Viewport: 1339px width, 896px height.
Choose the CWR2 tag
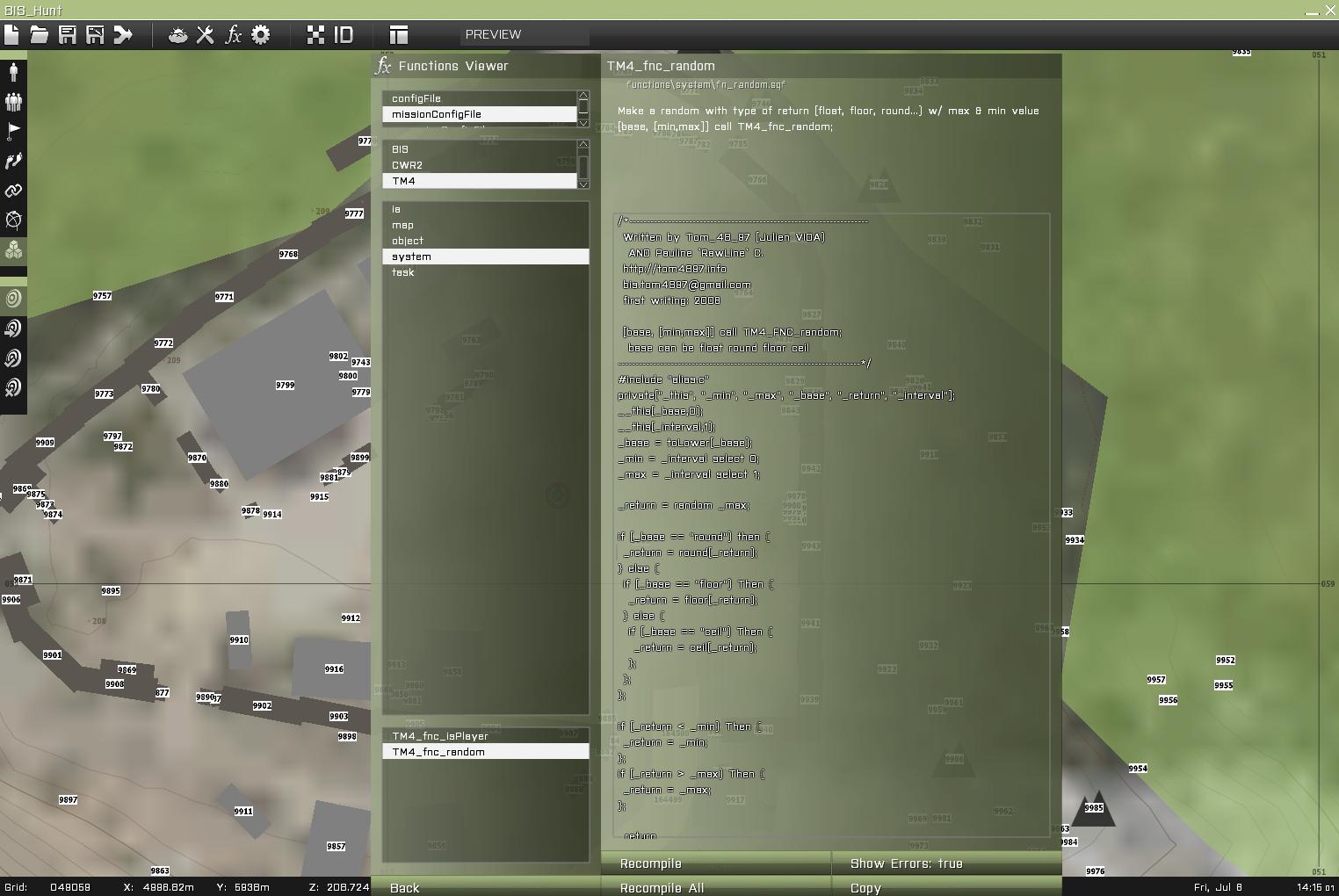pyautogui.click(x=480, y=165)
